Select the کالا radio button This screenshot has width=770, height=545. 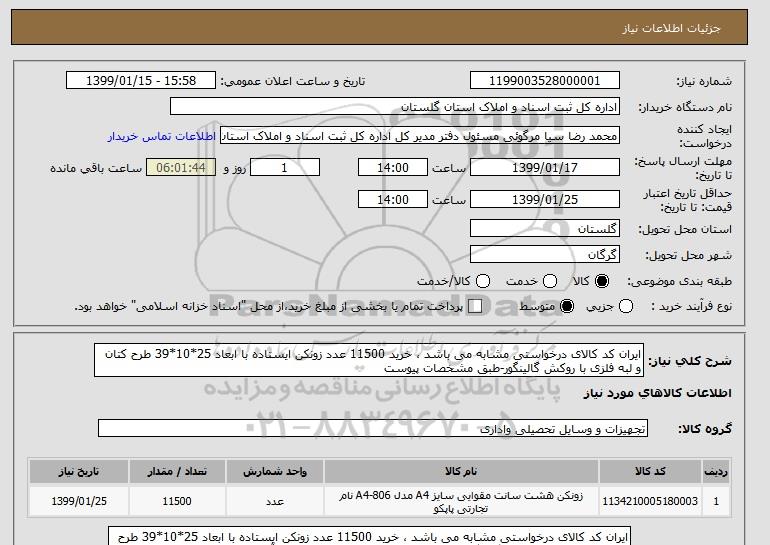coord(601,281)
